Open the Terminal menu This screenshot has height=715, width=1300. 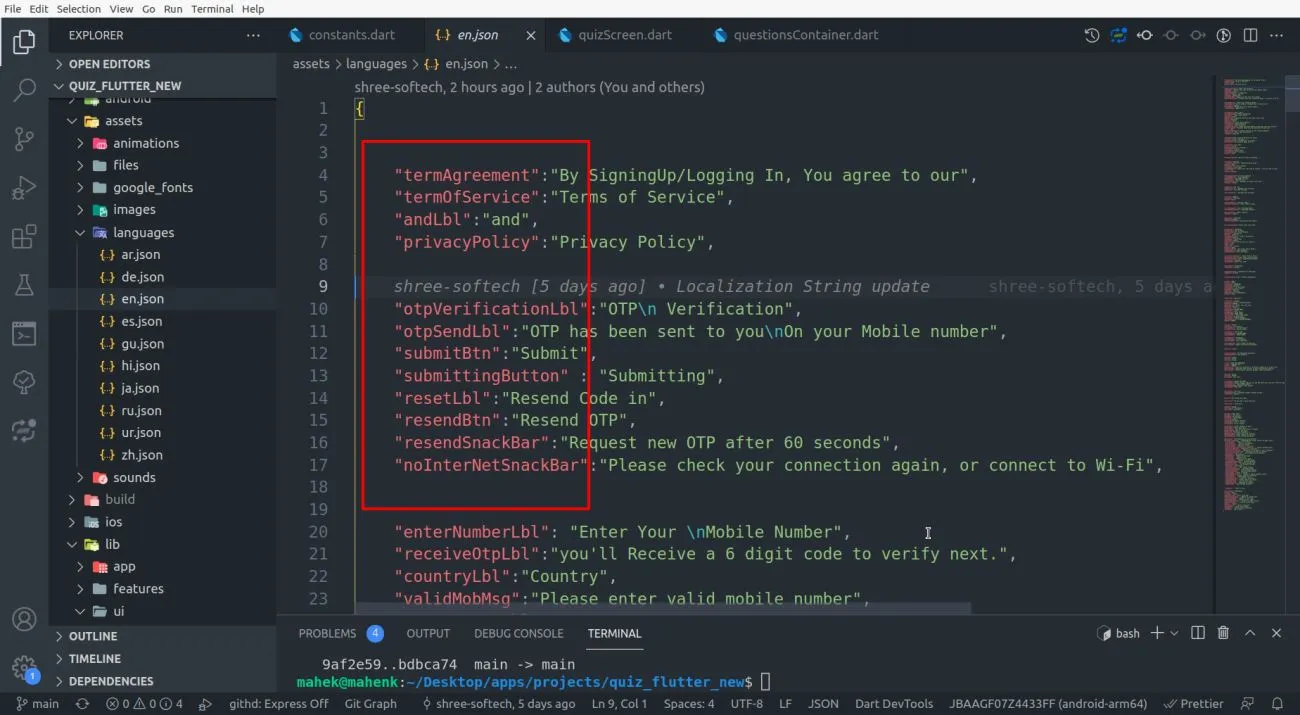point(211,8)
